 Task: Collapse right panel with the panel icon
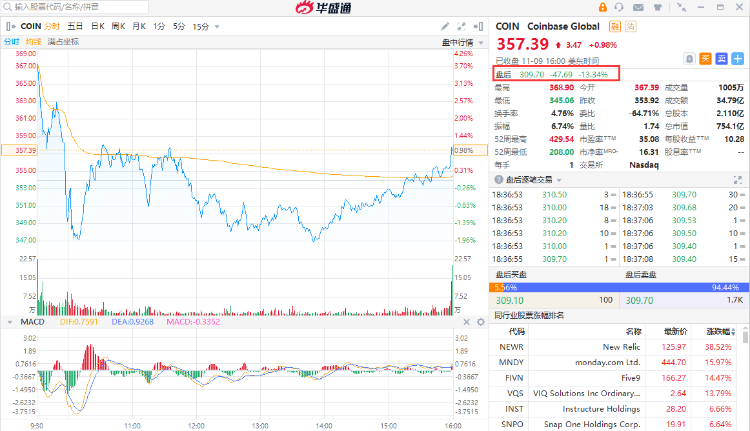pos(478,26)
